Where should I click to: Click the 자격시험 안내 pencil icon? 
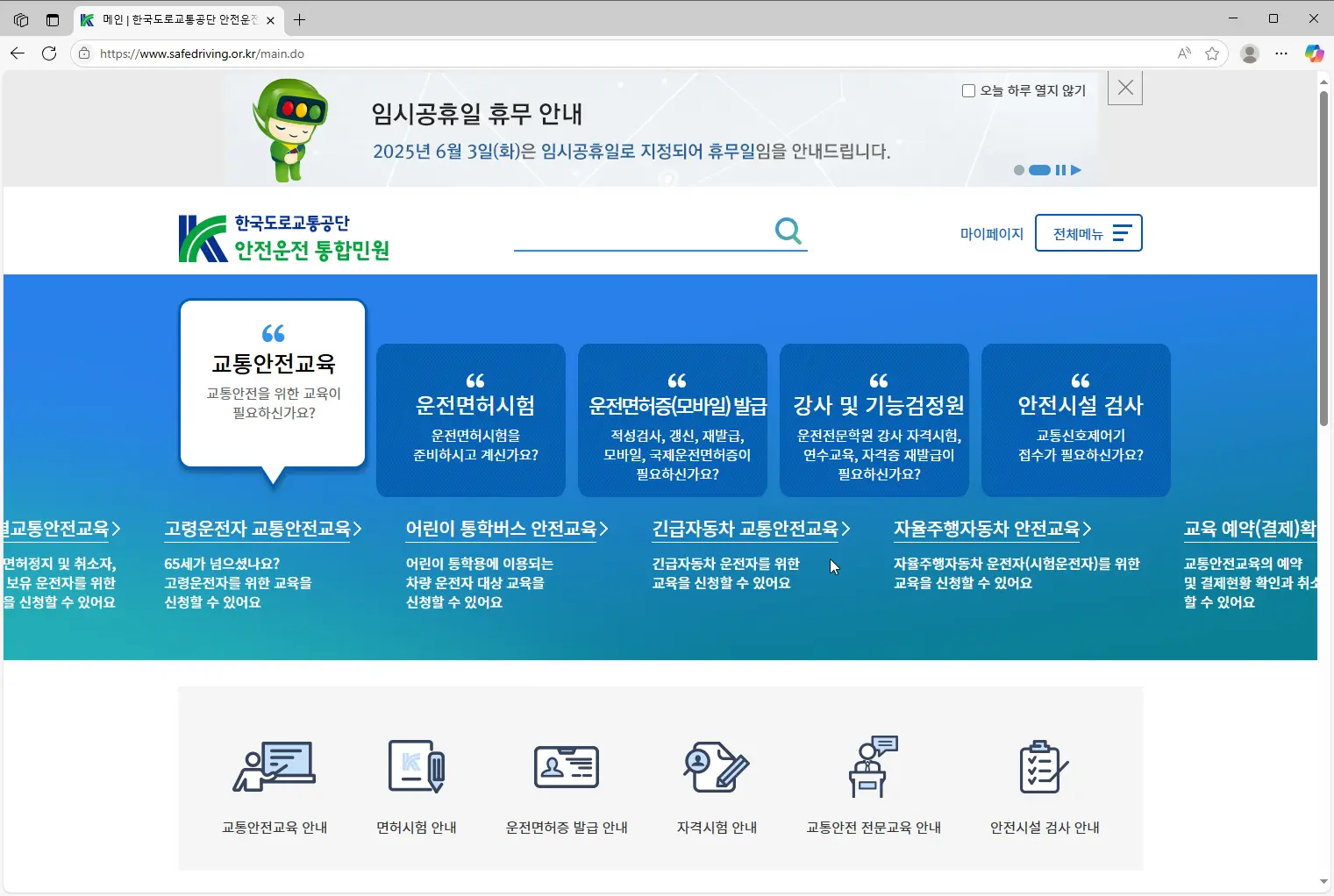click(716, 767)
